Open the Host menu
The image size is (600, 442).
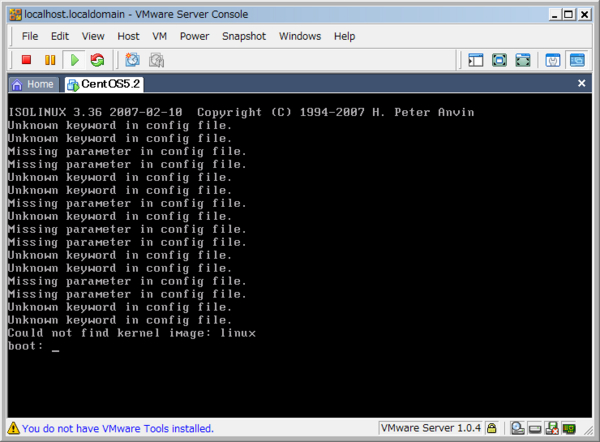[128, 36]
